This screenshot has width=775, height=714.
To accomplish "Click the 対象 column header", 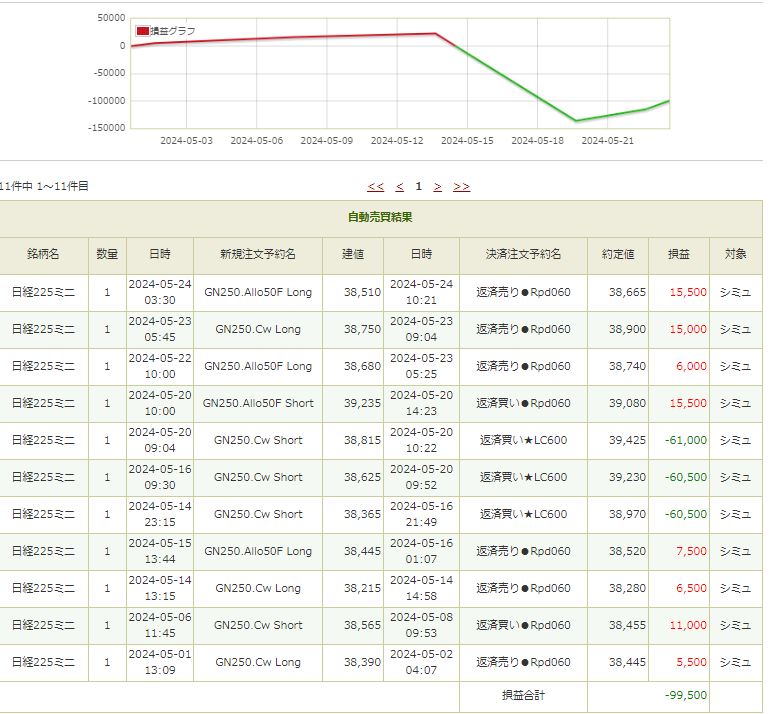I will pos(735,254).
